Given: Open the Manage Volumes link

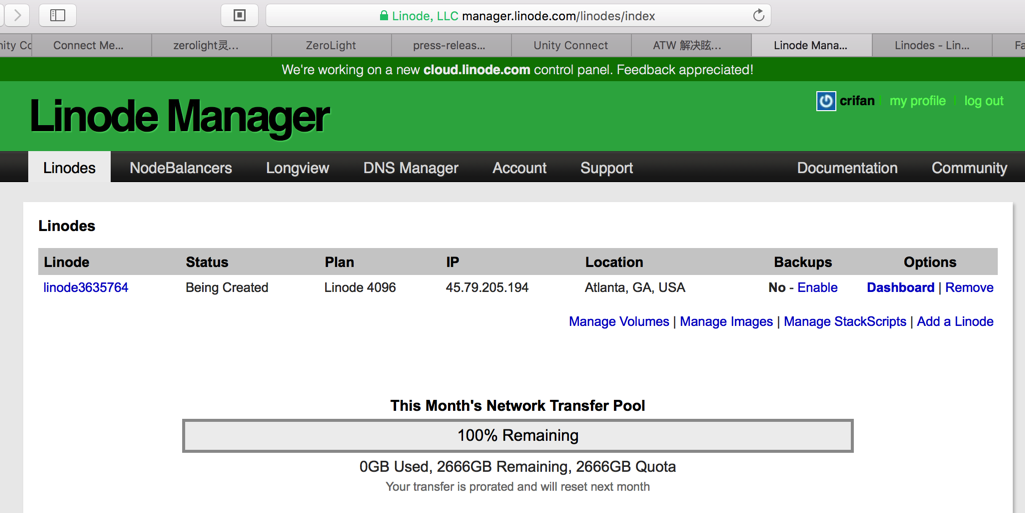Looking at the screenshot, I should (618, 322).
